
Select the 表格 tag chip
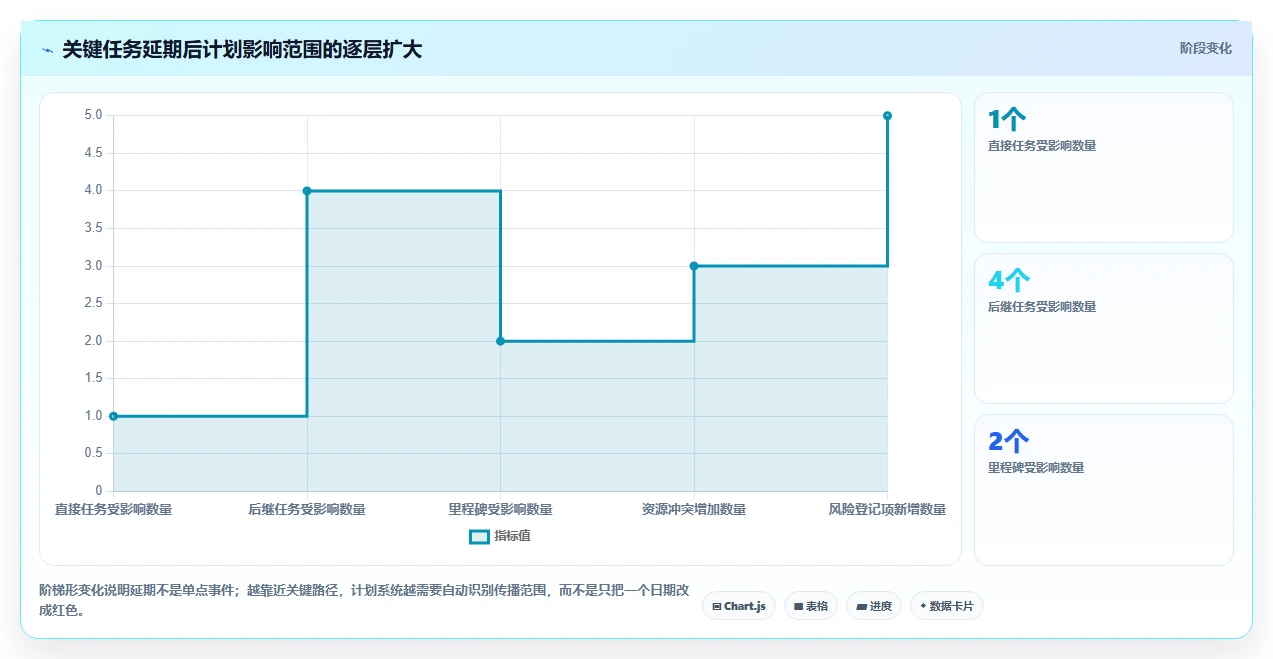click(x=811, y=606)
